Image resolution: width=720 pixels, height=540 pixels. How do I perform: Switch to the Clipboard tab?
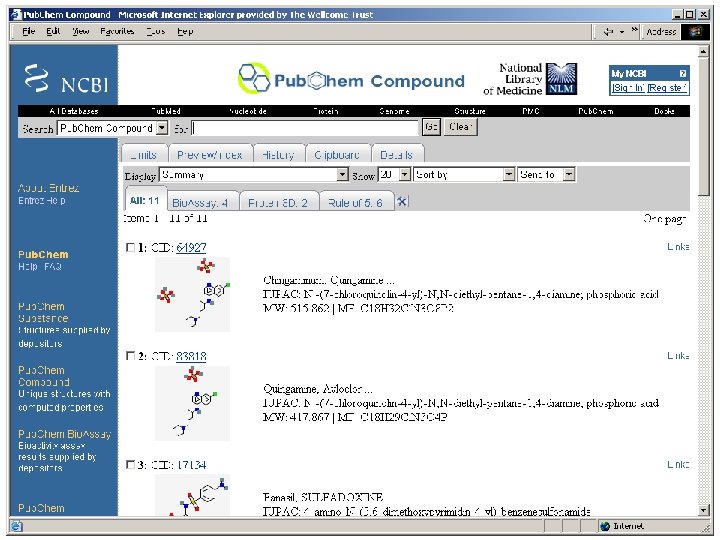338,154
